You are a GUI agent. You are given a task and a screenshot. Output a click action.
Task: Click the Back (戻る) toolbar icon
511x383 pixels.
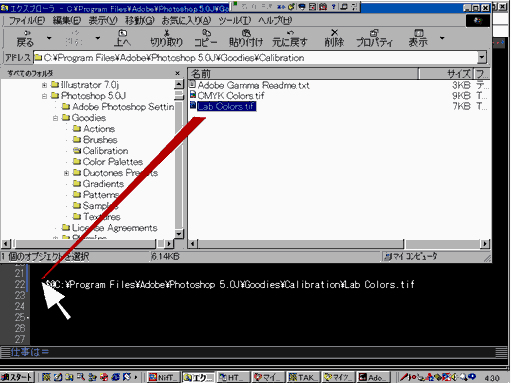click(25, 38)
